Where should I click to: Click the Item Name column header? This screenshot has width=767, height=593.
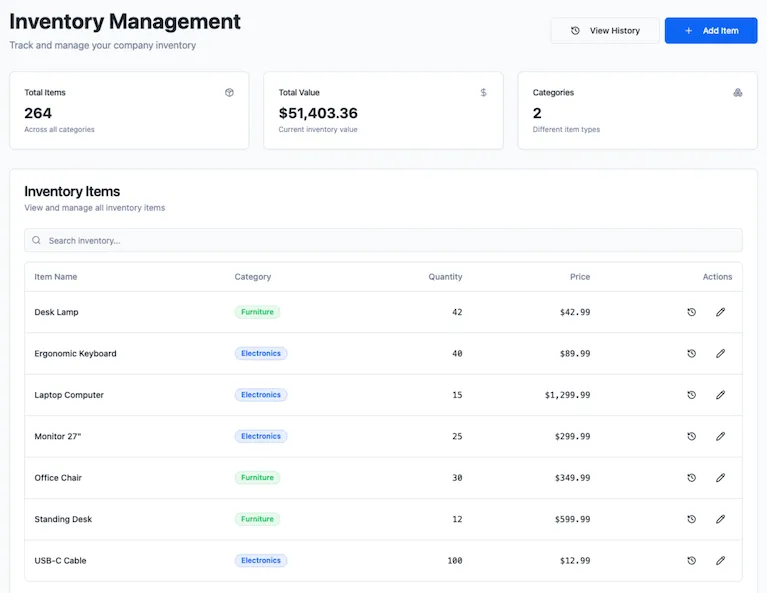click(x=56, y=277)
